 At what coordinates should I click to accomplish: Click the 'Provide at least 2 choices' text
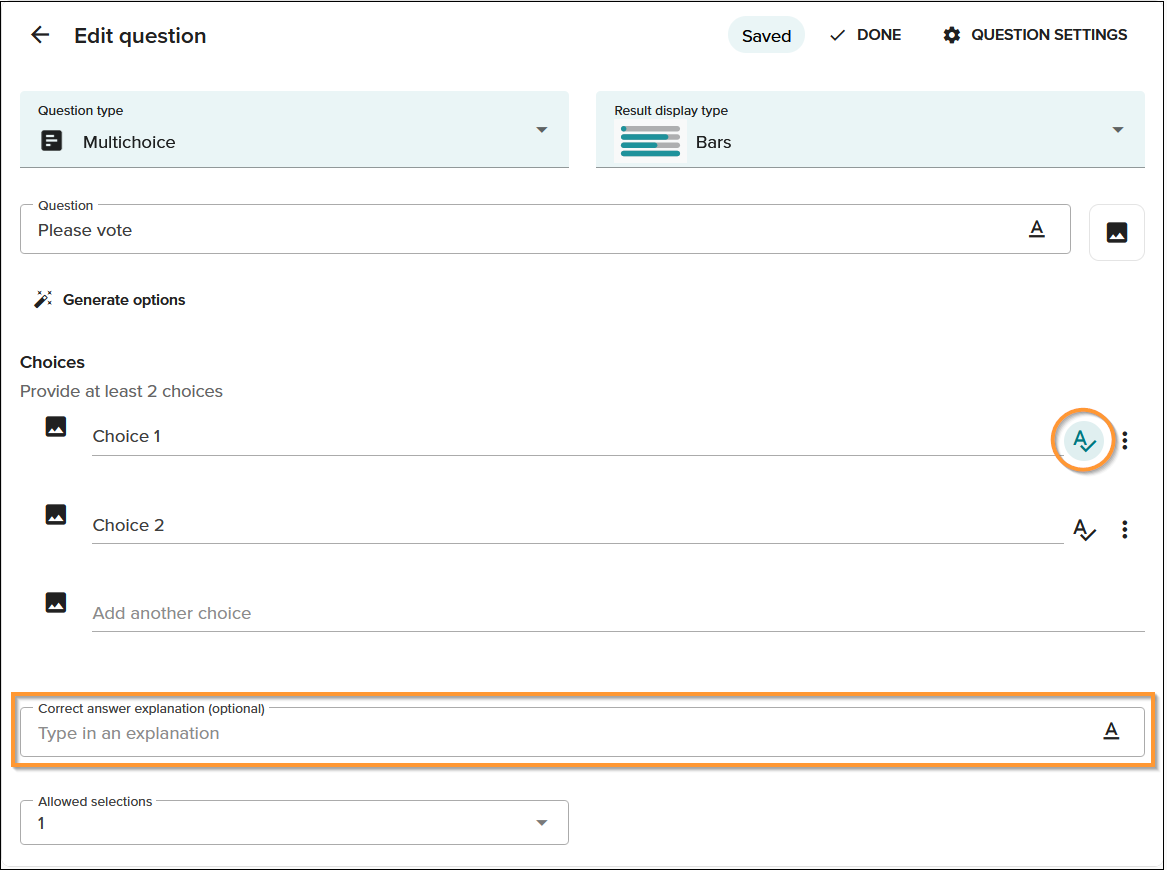coord(121,391)
